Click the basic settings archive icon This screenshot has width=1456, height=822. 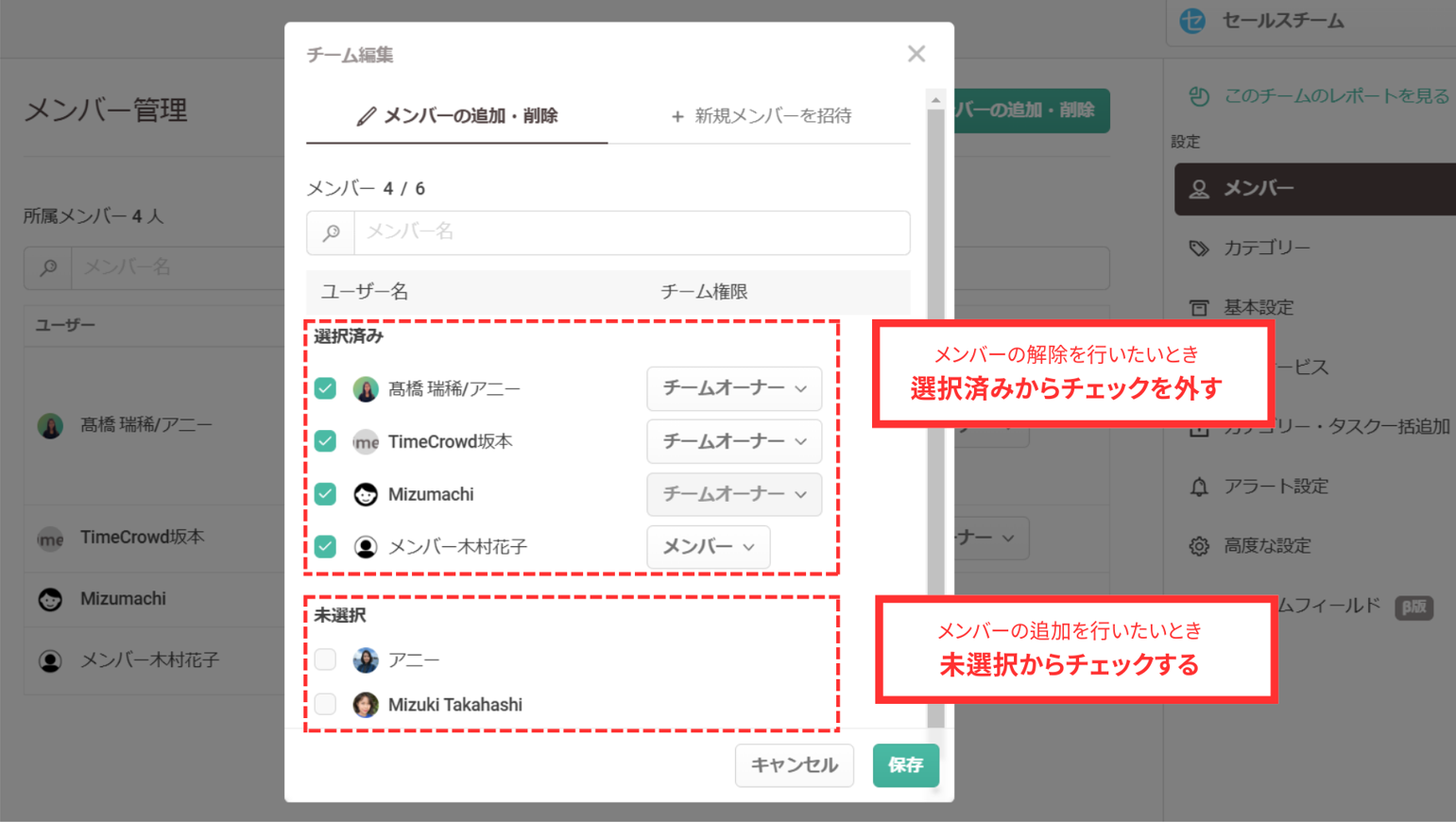point(1199,308)
